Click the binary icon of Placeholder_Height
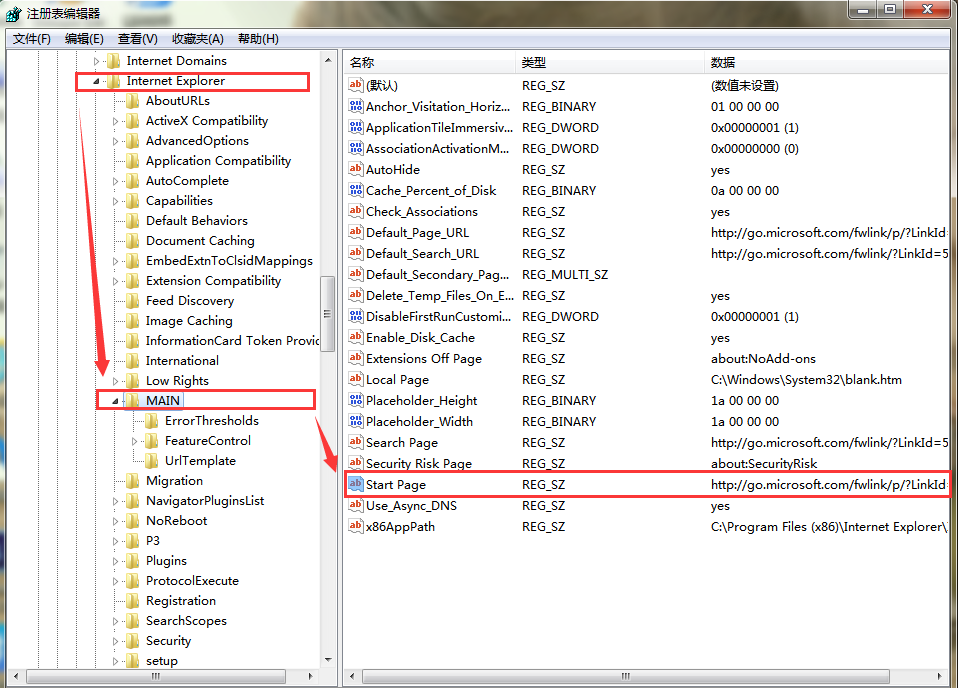This screenshot has height=688, width=958. (356, 400)
